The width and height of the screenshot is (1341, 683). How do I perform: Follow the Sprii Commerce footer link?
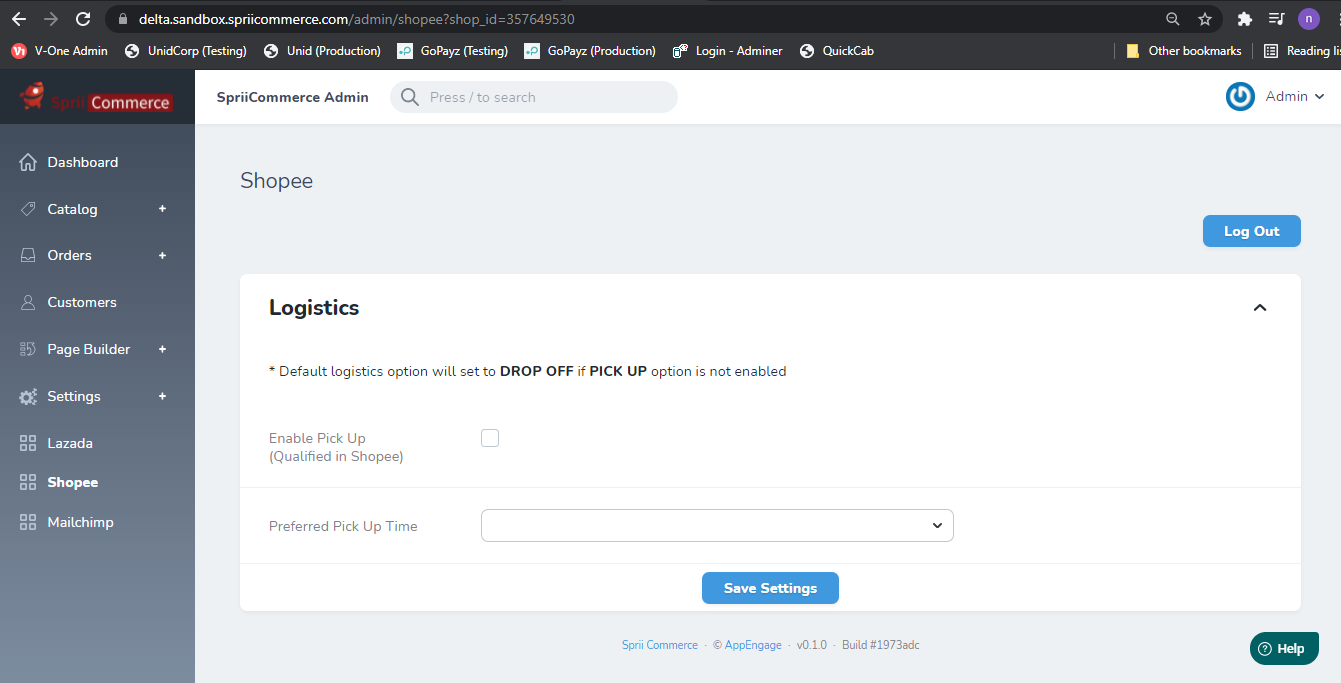pyautogui.click(x=660, y=645)
